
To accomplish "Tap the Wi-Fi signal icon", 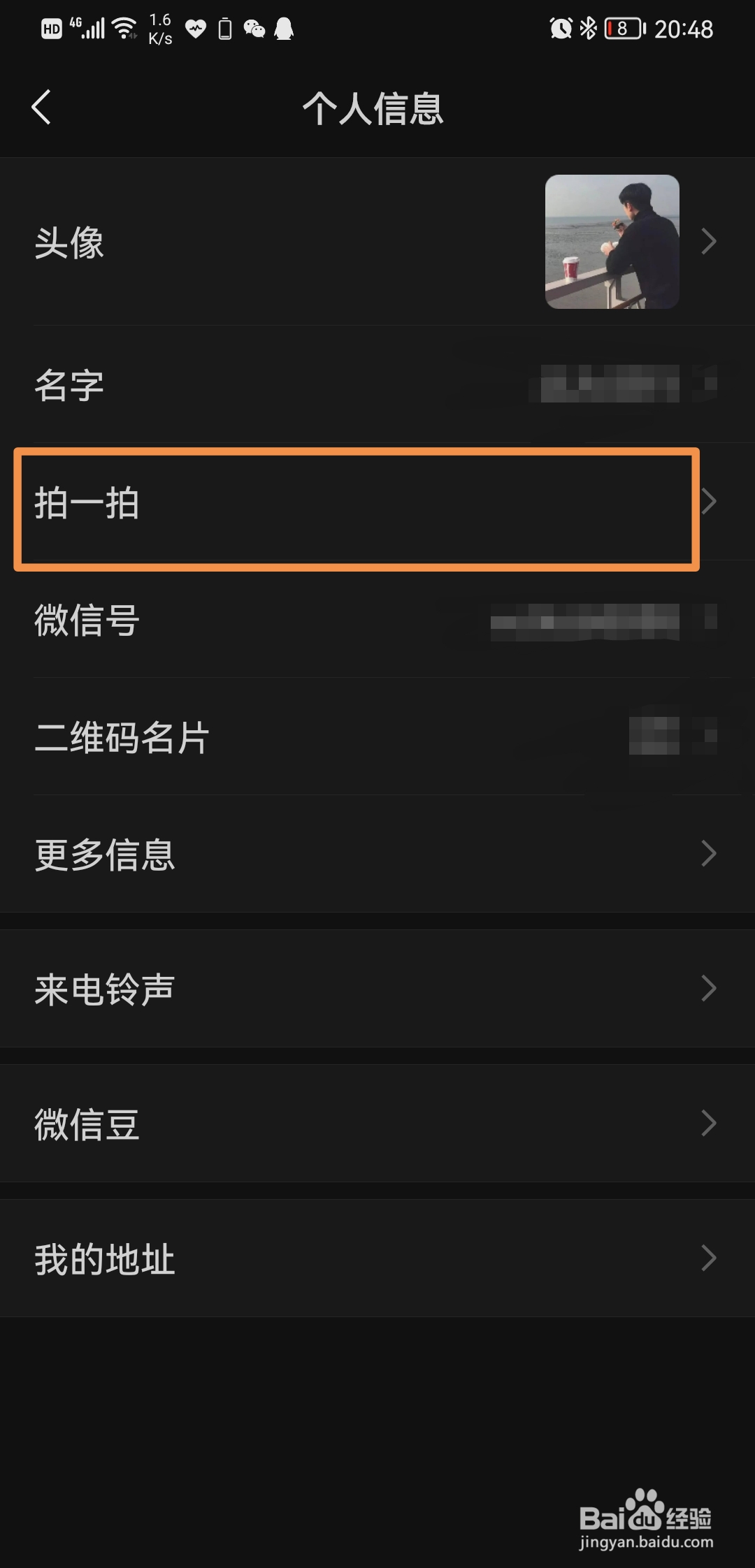I will [x=125, y=29].
